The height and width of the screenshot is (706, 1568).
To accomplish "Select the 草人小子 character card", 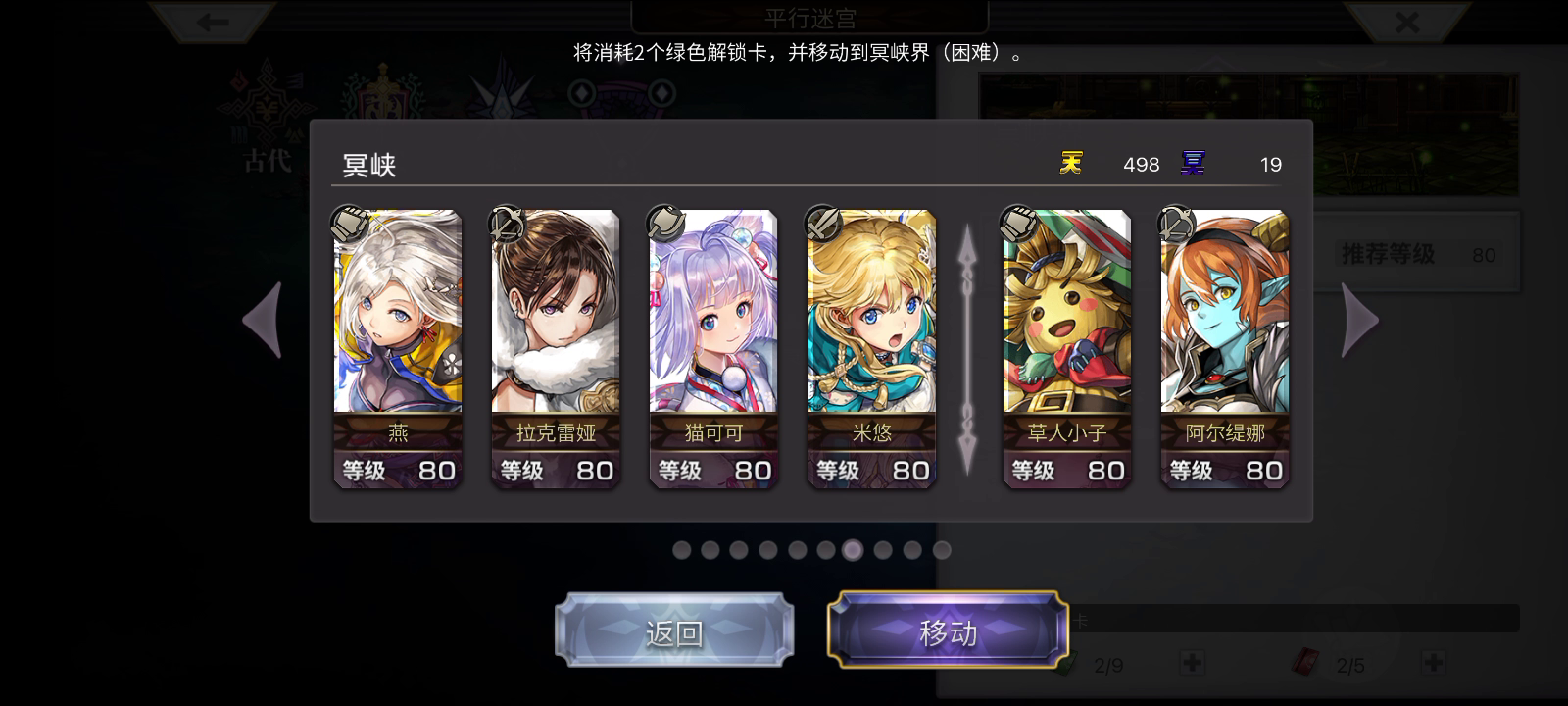I will pos(1067,348).
